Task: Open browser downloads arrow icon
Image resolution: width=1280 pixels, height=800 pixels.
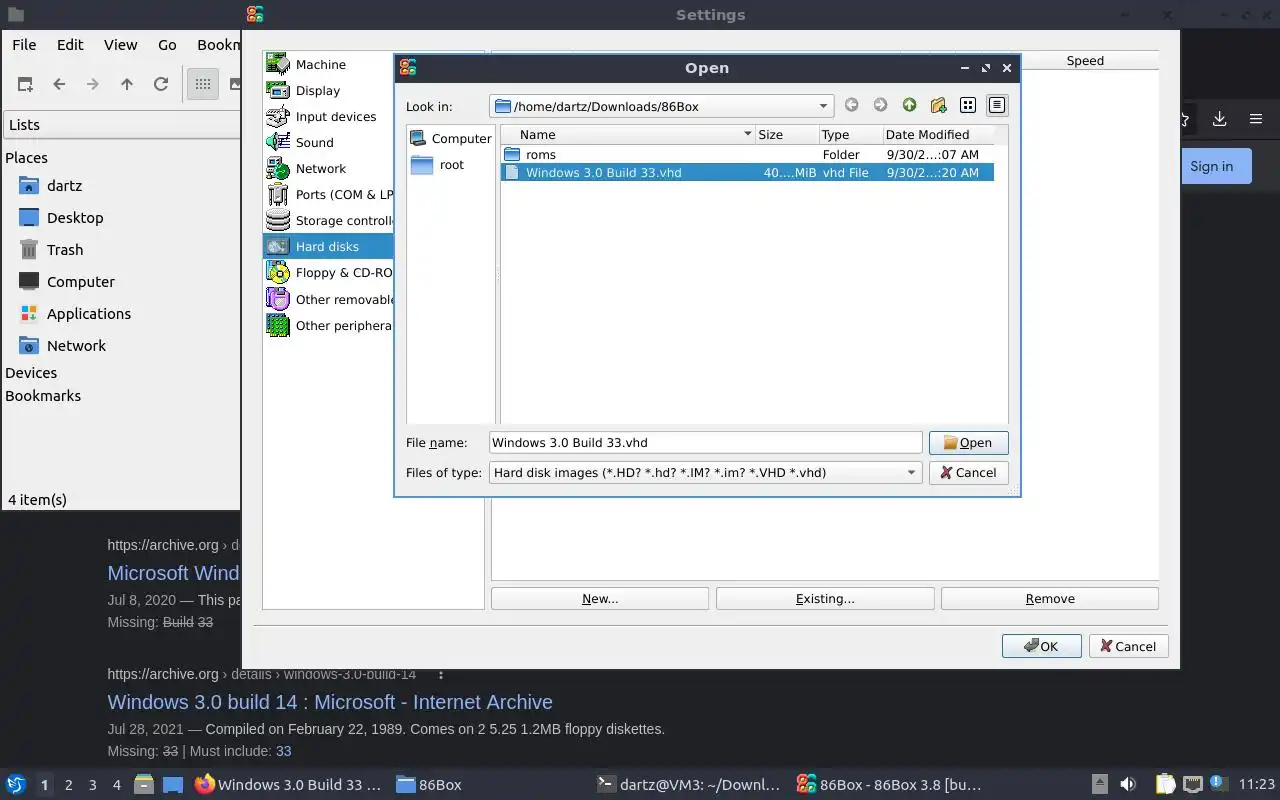Action: pyautogui.click(x=1219, y=119)
